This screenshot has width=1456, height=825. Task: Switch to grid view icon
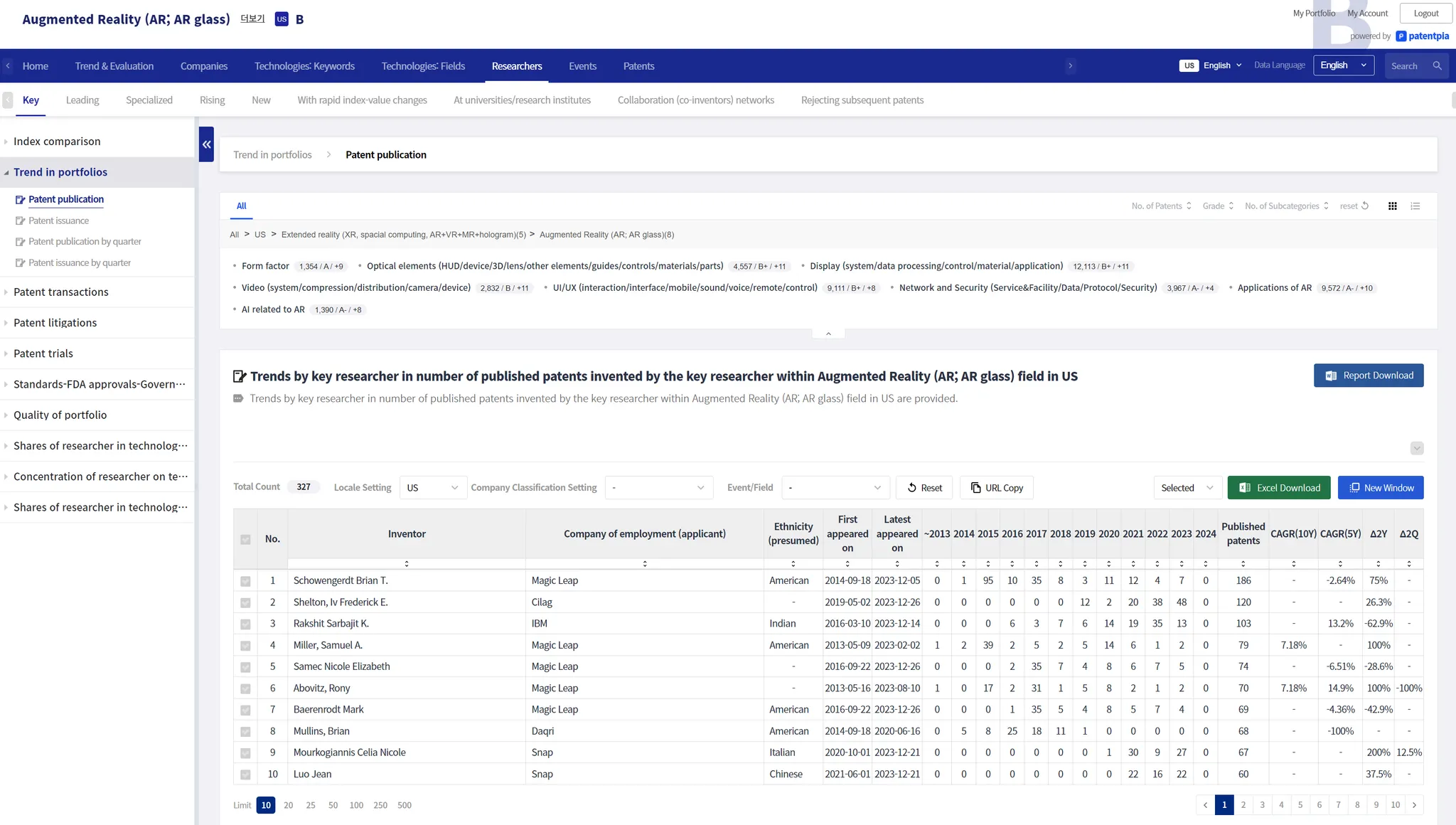(x=1392, y=206)
